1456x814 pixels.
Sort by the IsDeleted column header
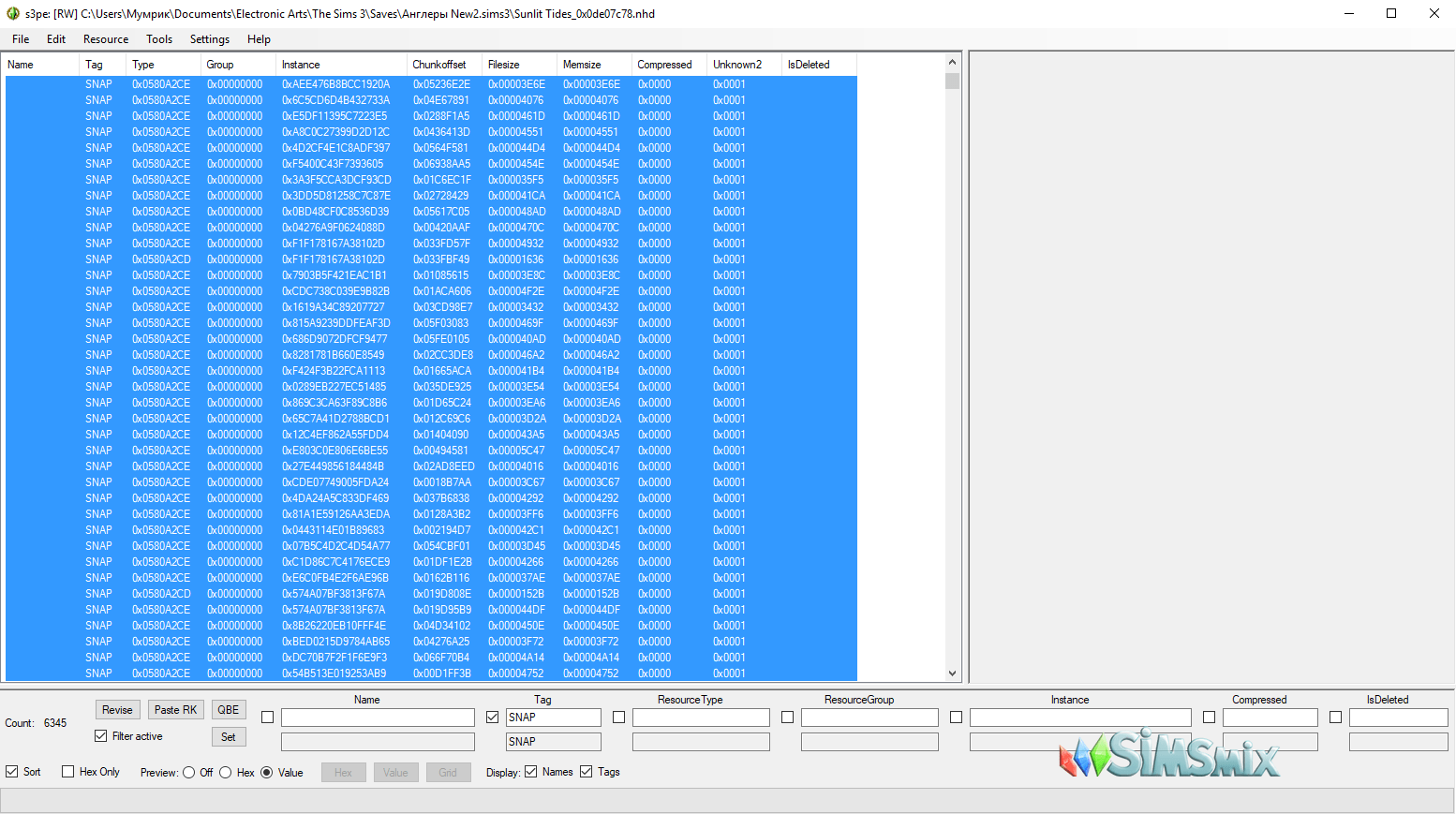click(x=820, y=65)
